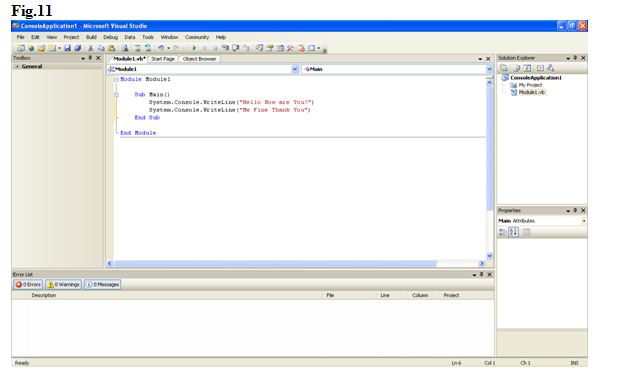Viewport: 620px width, 377px height.
Task: Open the Module1 class dropdown arrow
Action: pos(295,69)
